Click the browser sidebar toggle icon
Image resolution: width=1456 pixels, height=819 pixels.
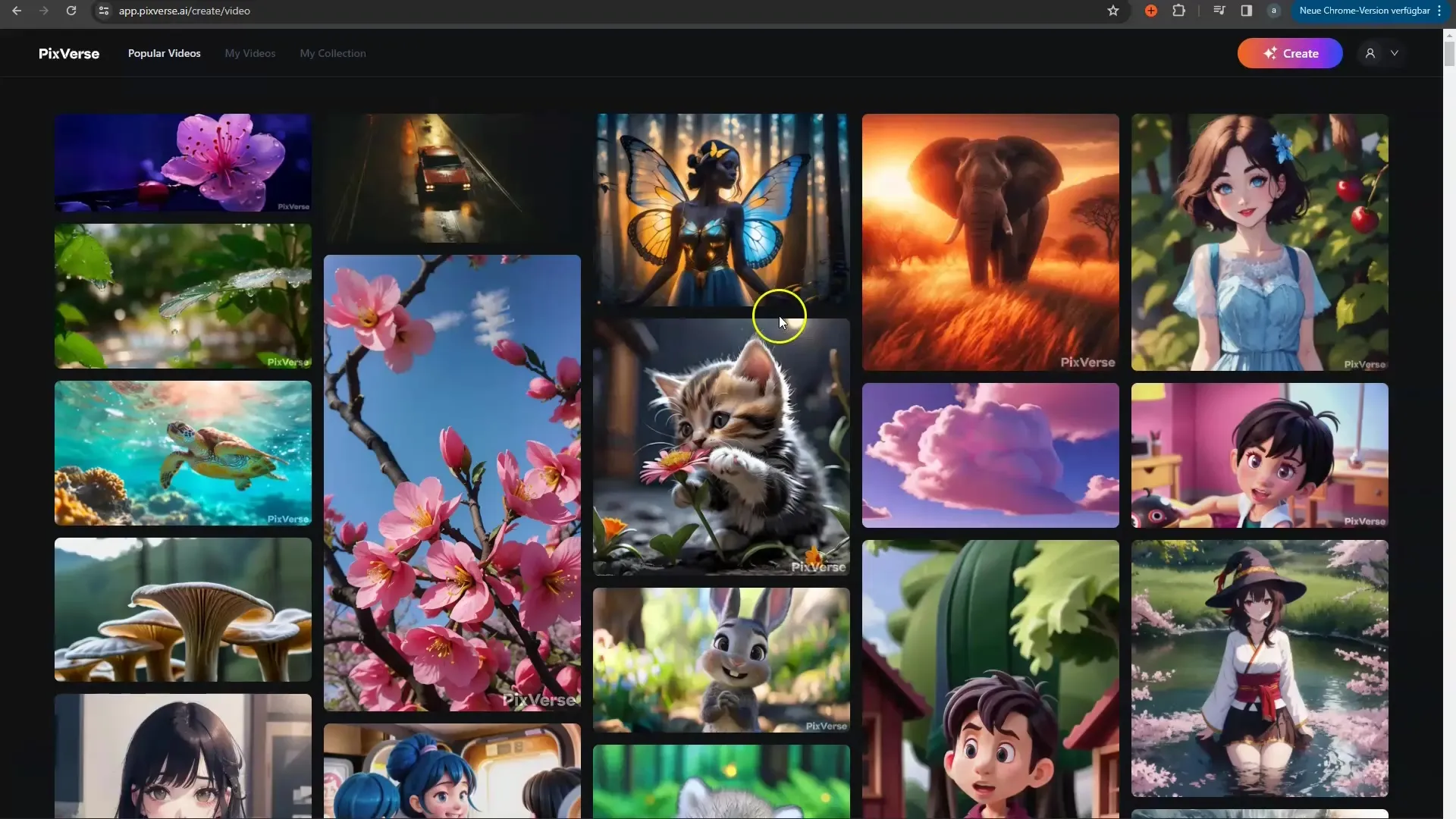coord(1246,10)
